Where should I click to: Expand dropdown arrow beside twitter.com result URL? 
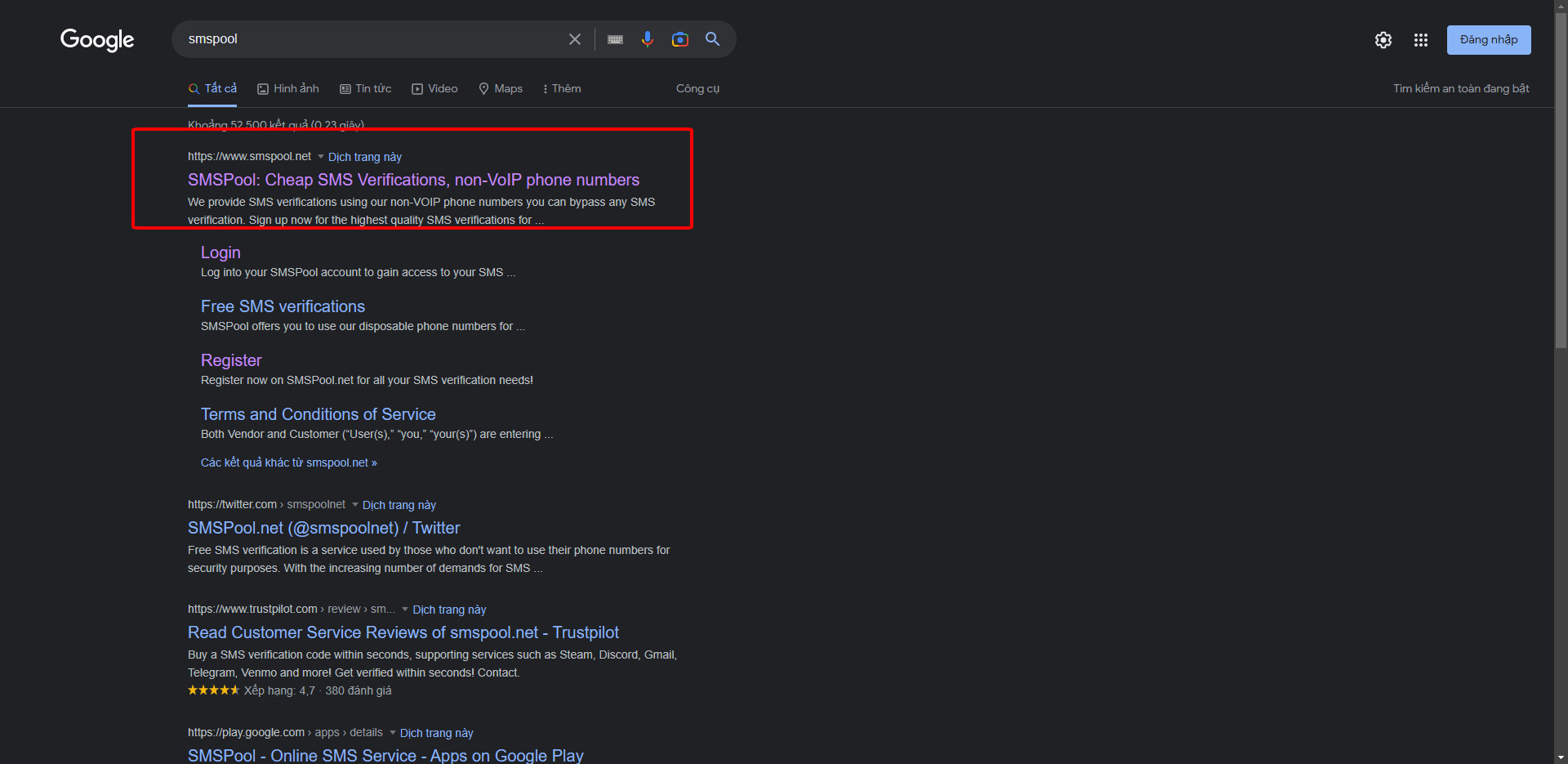tap(355, 505)
